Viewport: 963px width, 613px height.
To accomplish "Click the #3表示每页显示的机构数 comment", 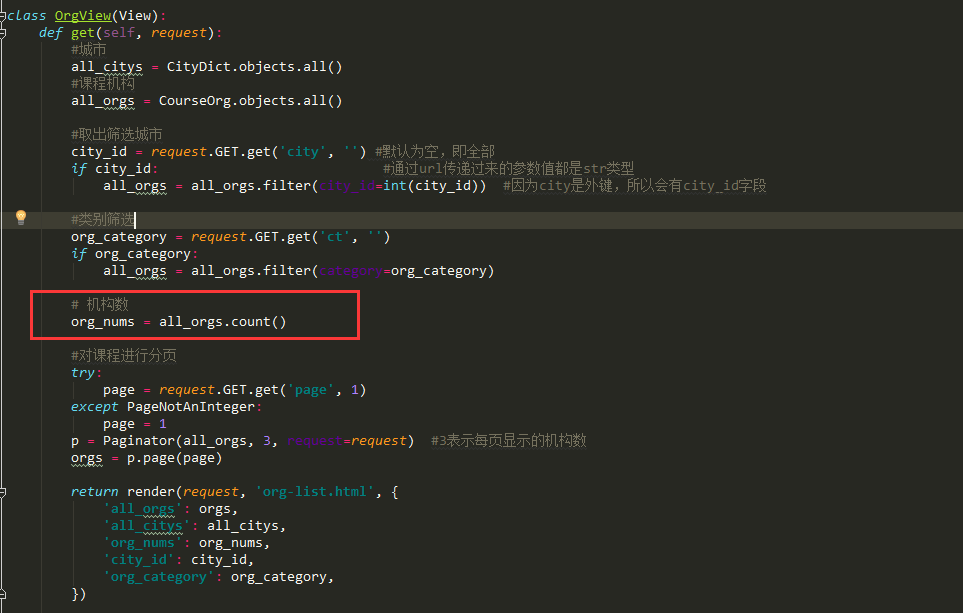I will [x=509, y=441].
